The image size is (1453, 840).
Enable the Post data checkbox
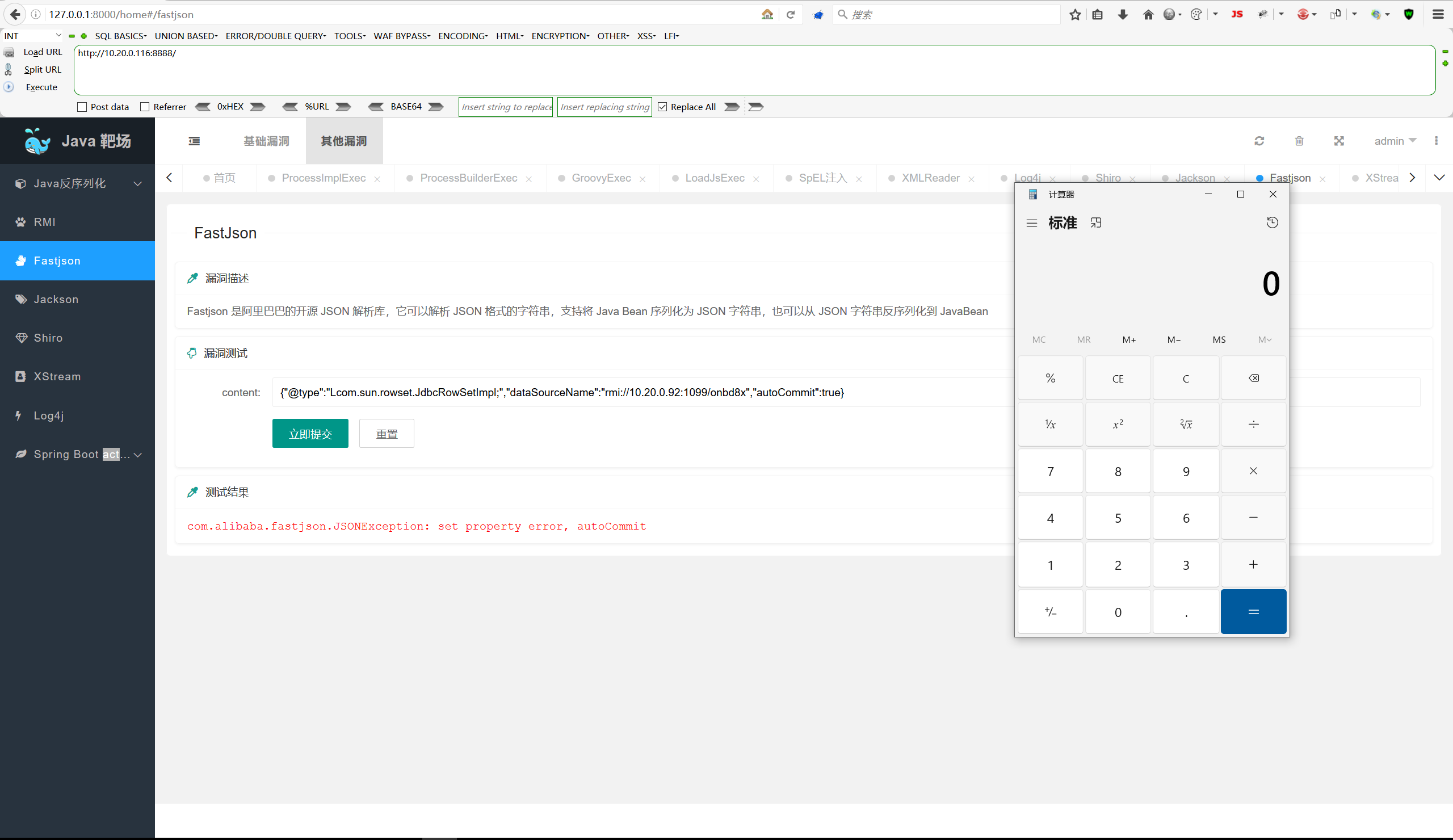82,107
